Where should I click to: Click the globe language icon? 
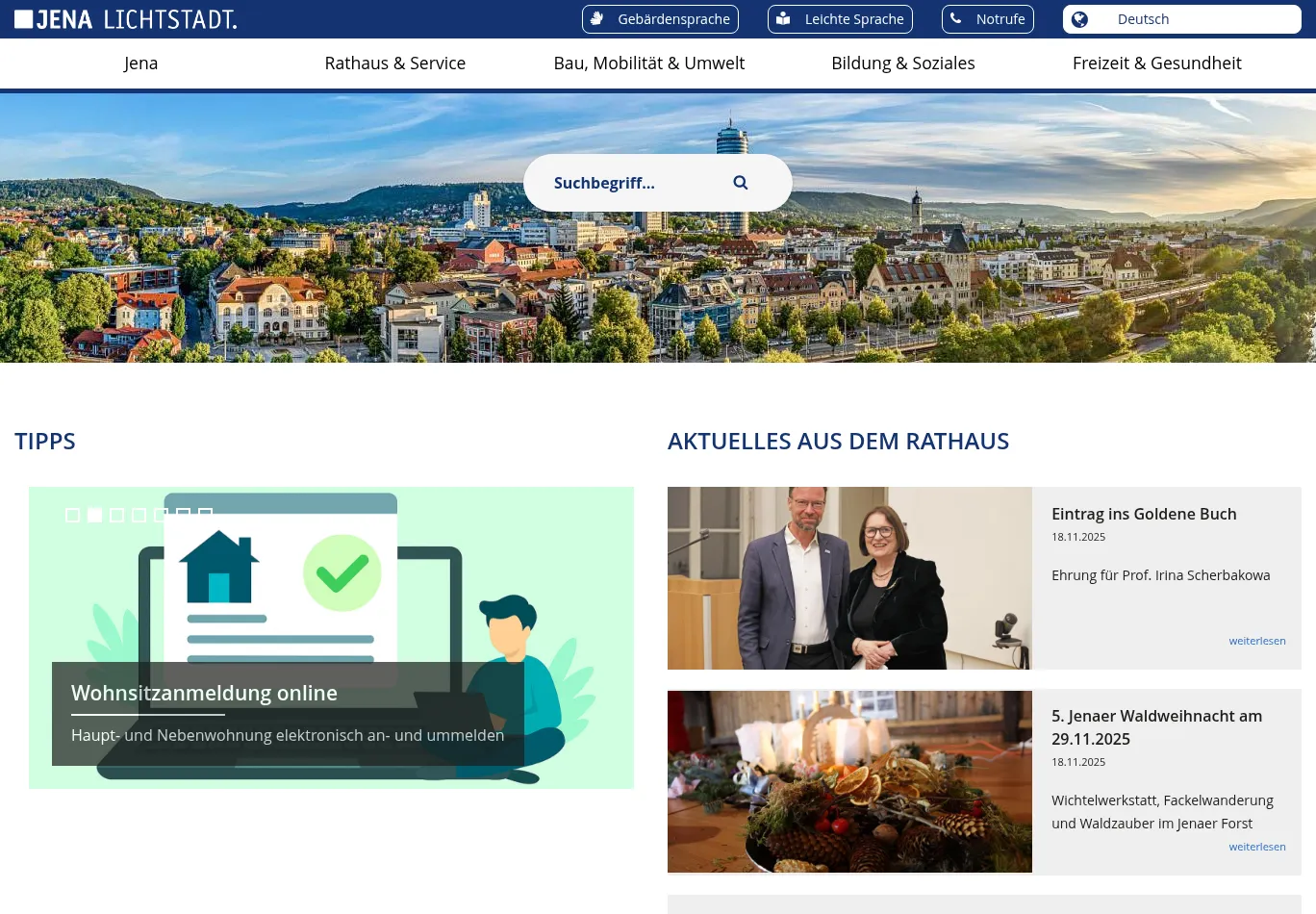pyautogui.click(x=1080, y=19)
